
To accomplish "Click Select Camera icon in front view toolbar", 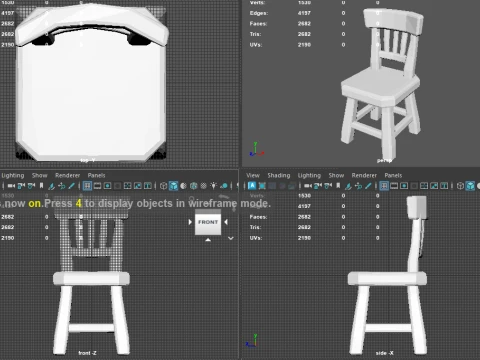I will (11, 186).
